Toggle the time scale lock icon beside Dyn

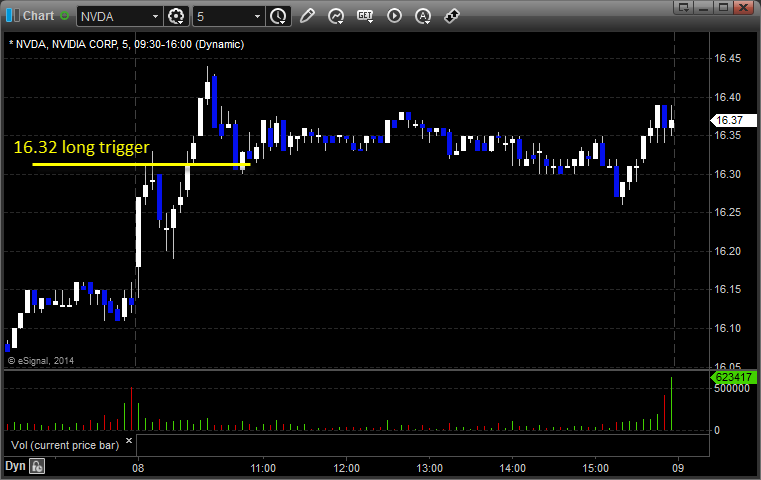click(x=37, y=466)
